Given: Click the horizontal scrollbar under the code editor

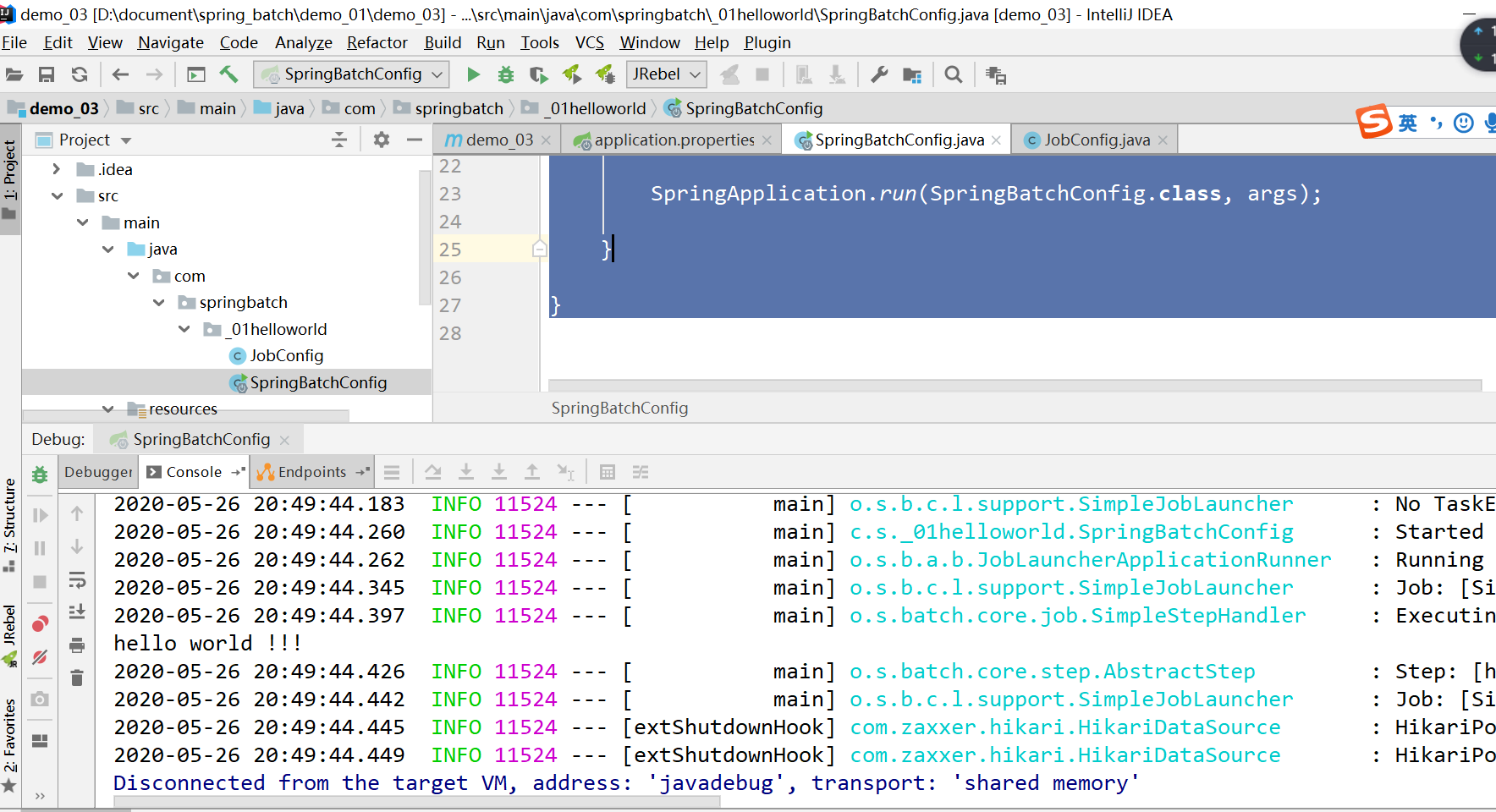Looking at the screenshot, I should (x=1015, y=386).
